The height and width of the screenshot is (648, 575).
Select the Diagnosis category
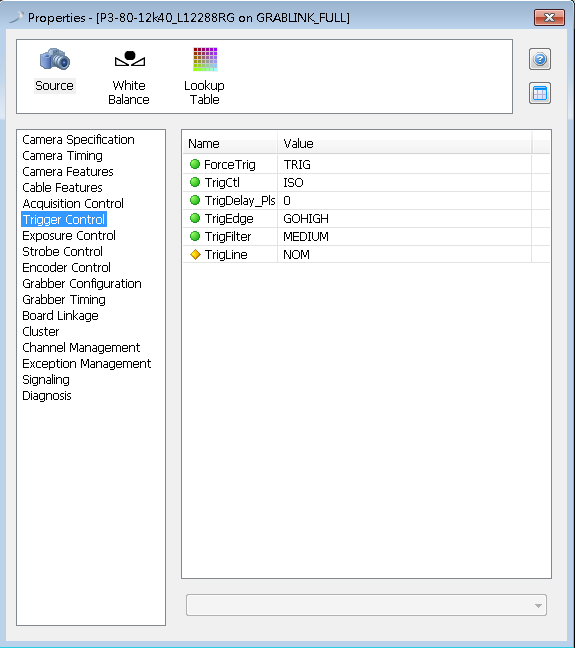pyautogui.click(x=47, y=395)
